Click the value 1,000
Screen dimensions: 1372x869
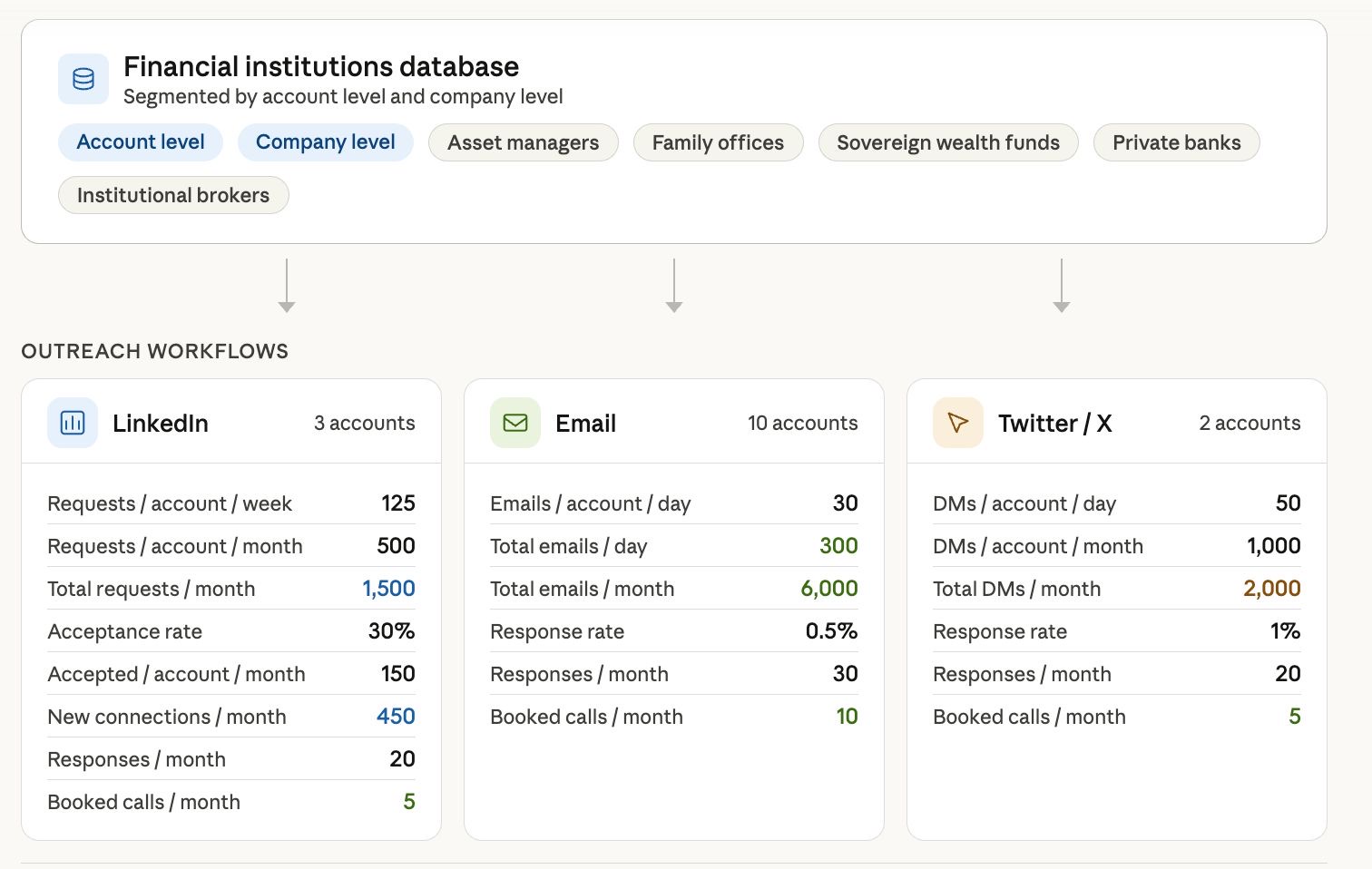coord(1274,546)
